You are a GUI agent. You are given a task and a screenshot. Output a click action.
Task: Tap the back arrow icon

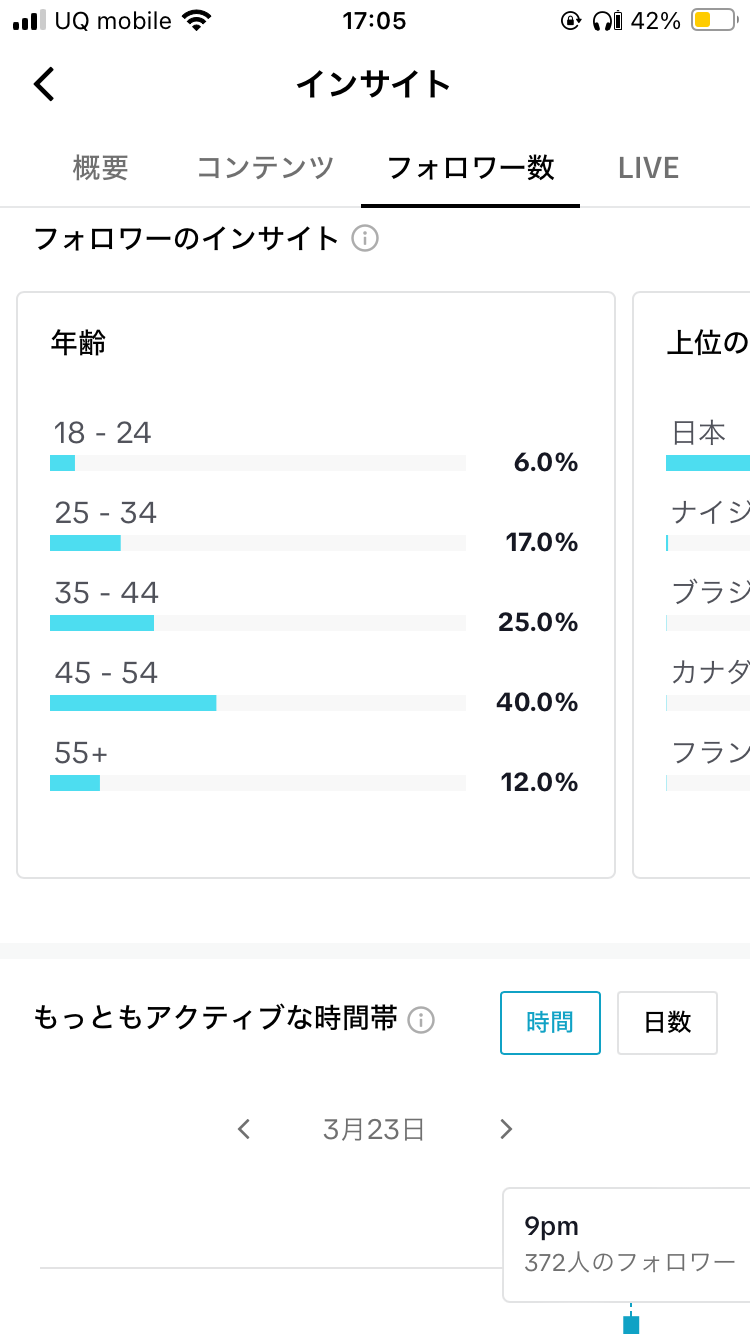tap(44, 84)
